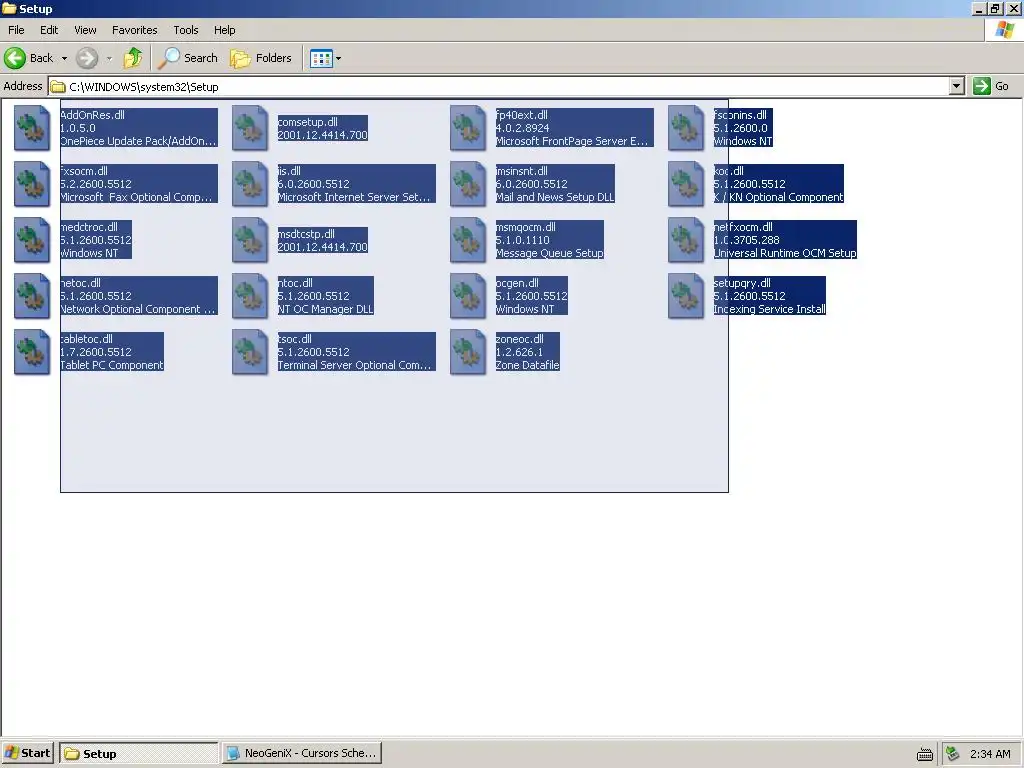Go back with the Back button
Screen dimensions: 1024x768
(29, 58)
